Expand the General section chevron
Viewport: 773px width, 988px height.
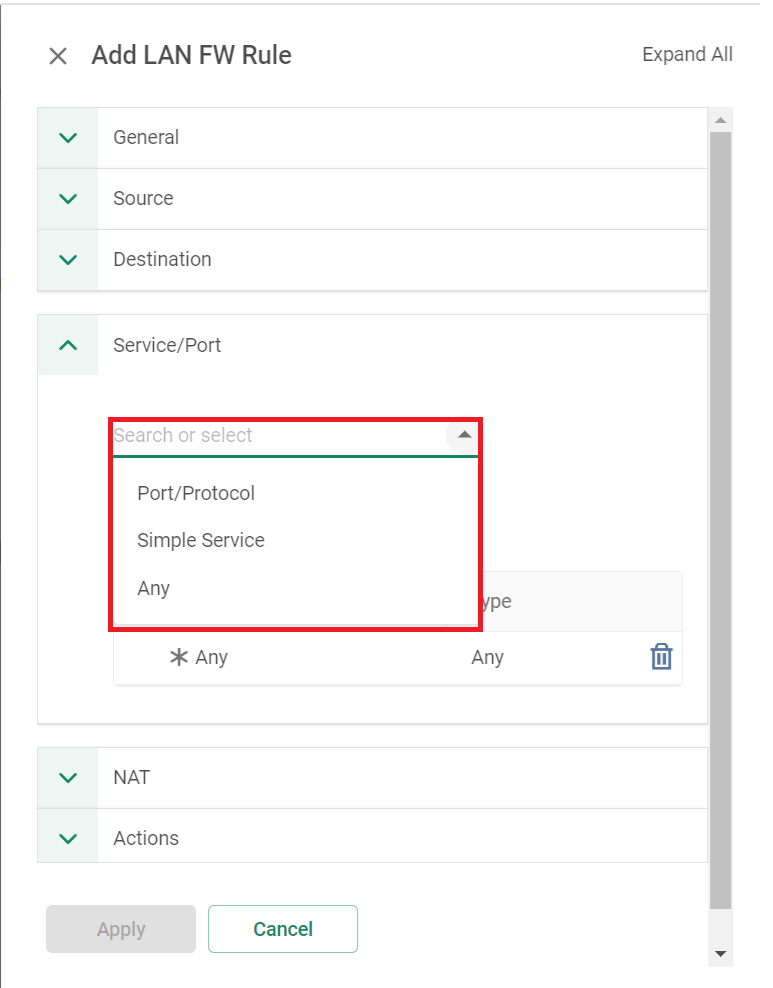click(x=68, y=137)
